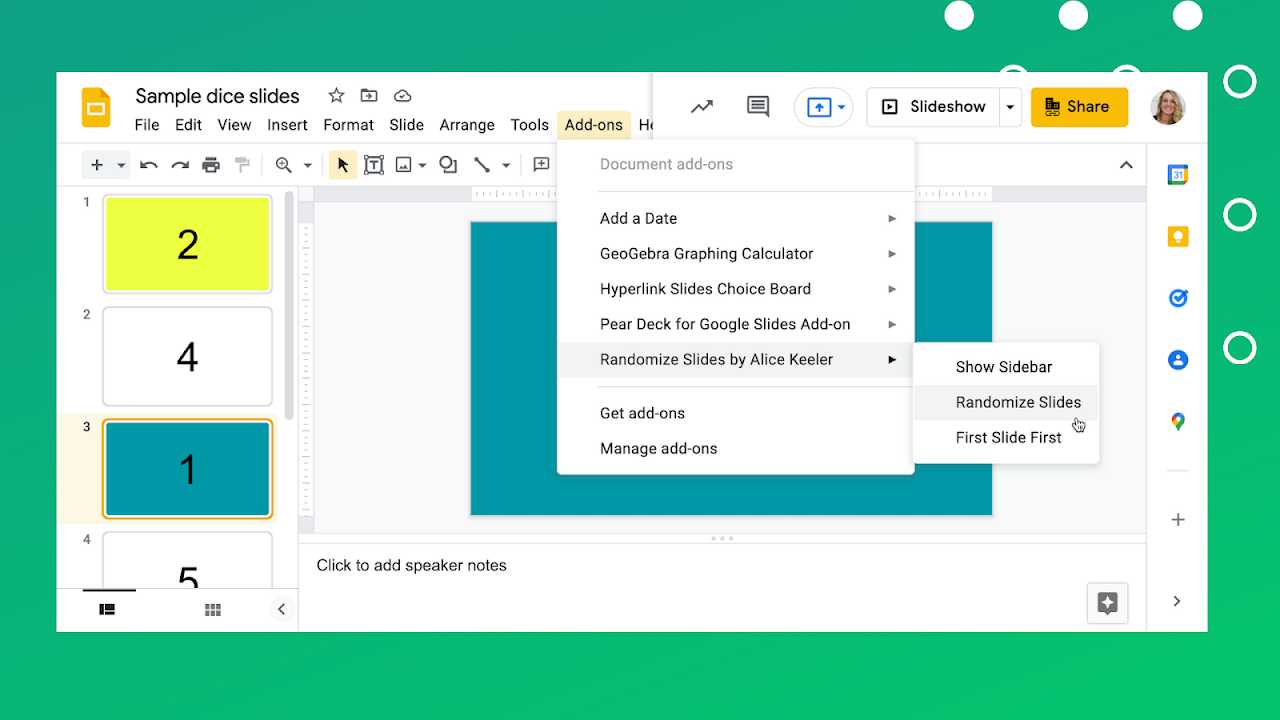
Task: Click the Explore button
Action: 1107,603
